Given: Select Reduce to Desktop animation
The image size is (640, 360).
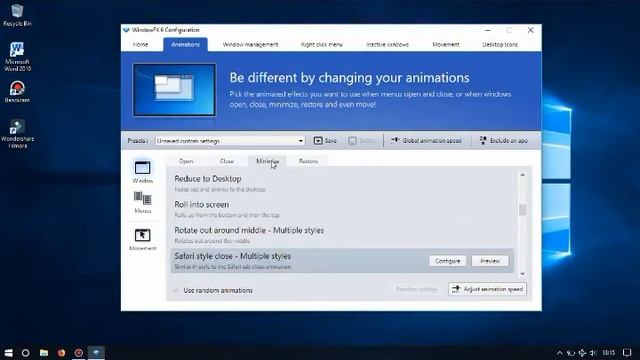Looking at the screenshot, I should coord(342,183).
